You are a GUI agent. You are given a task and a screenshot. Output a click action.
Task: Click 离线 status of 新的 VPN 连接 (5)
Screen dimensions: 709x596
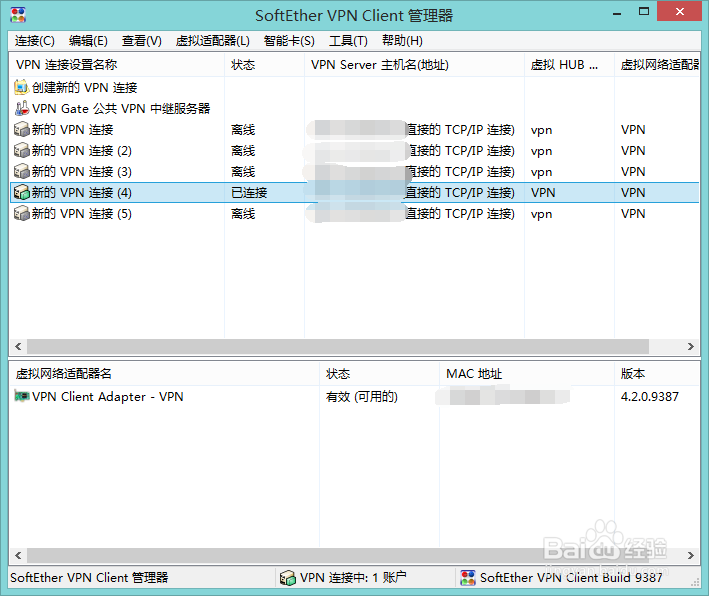[x=243, y=213]
